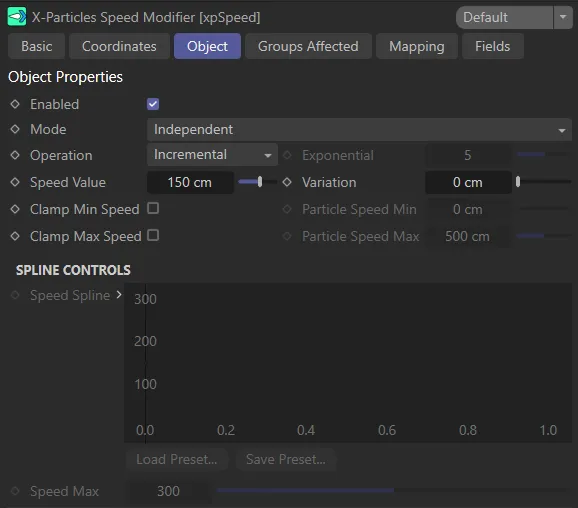Click keyframe diamond next to Mode

click(x=15, y=129)
